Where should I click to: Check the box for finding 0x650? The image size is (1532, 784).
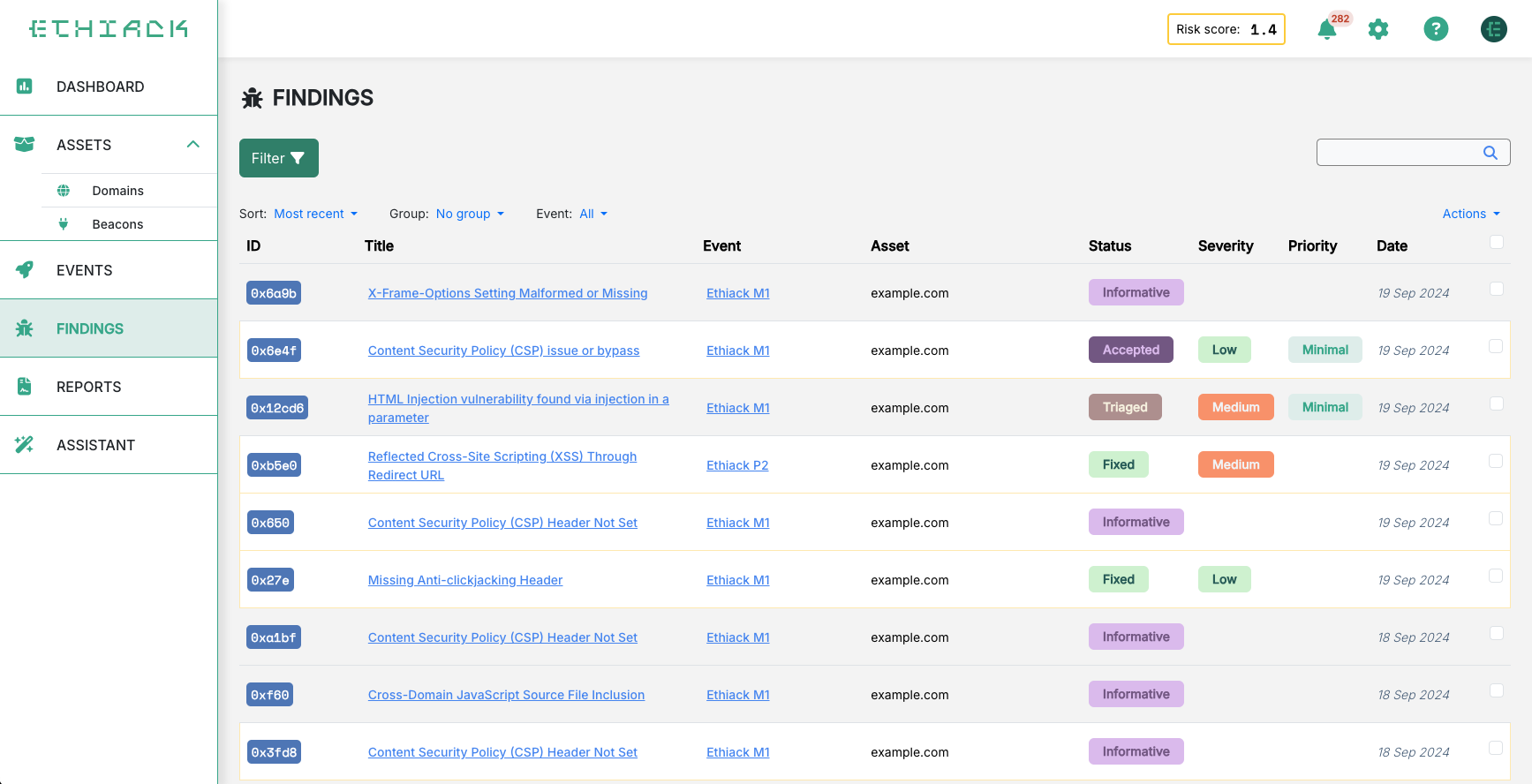click(x=1496, y=518)
